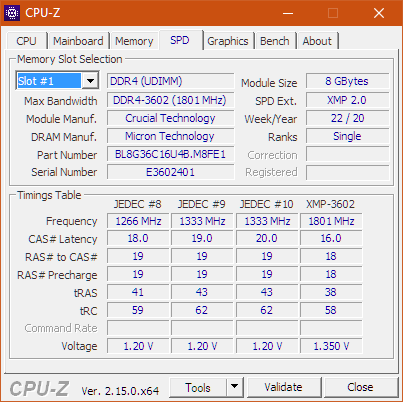Click the Ranks value Single
The image size is (403, 402).
[x=347, y=136]
